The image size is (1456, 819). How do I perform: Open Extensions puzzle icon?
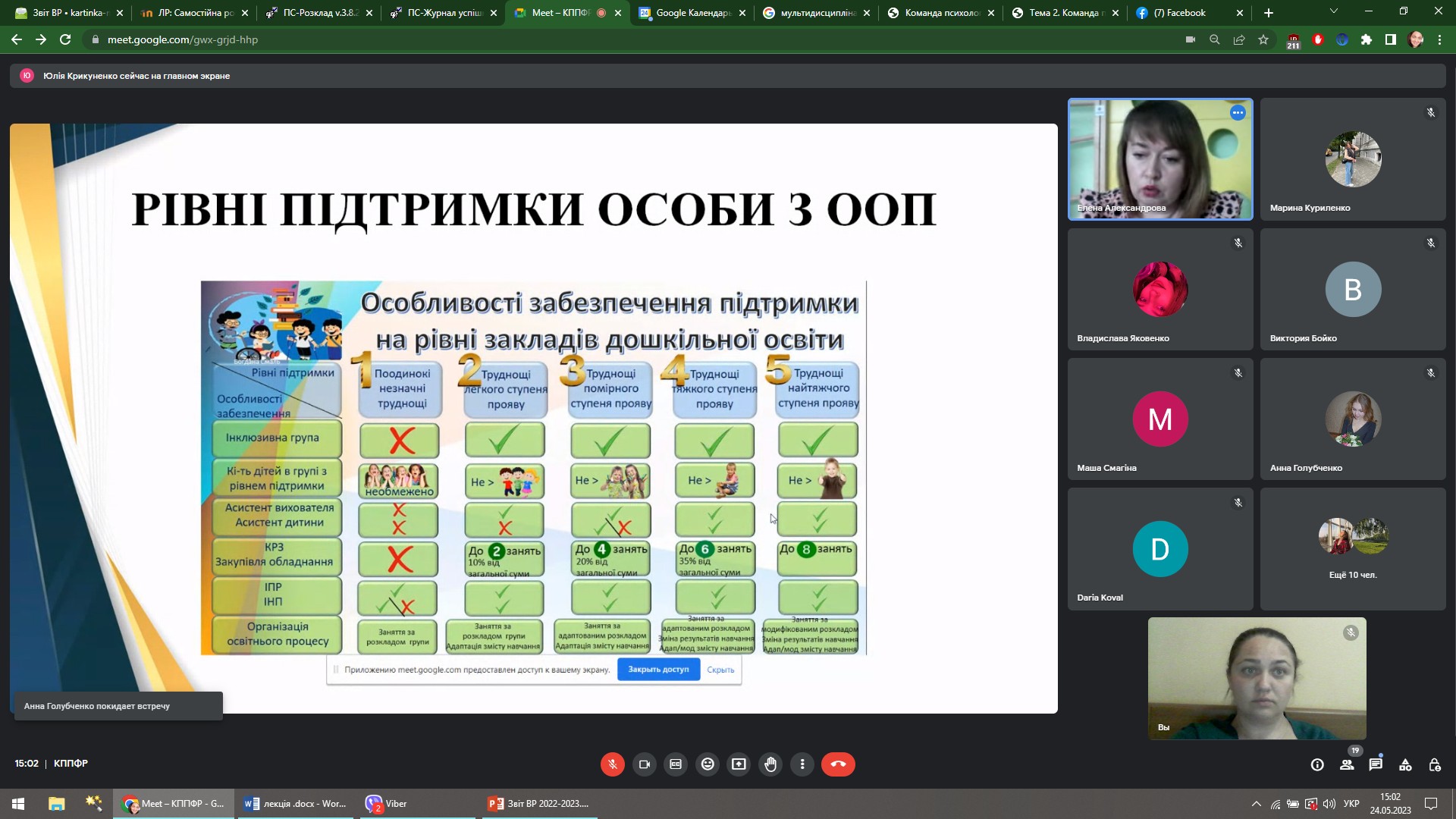(1367, 39)
